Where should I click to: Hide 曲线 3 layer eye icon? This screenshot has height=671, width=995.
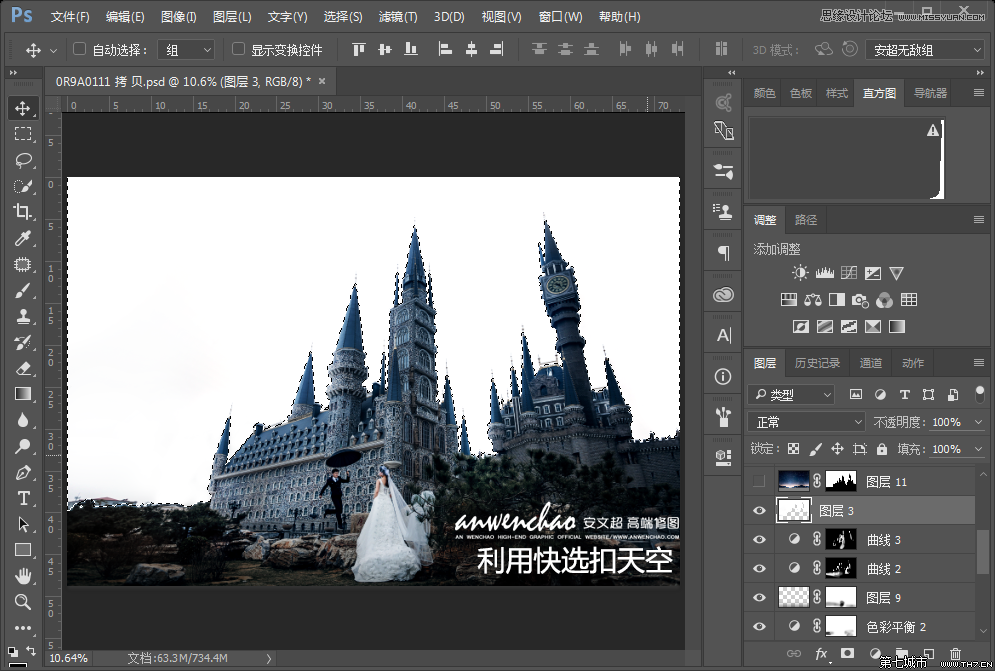coord(759,540)
